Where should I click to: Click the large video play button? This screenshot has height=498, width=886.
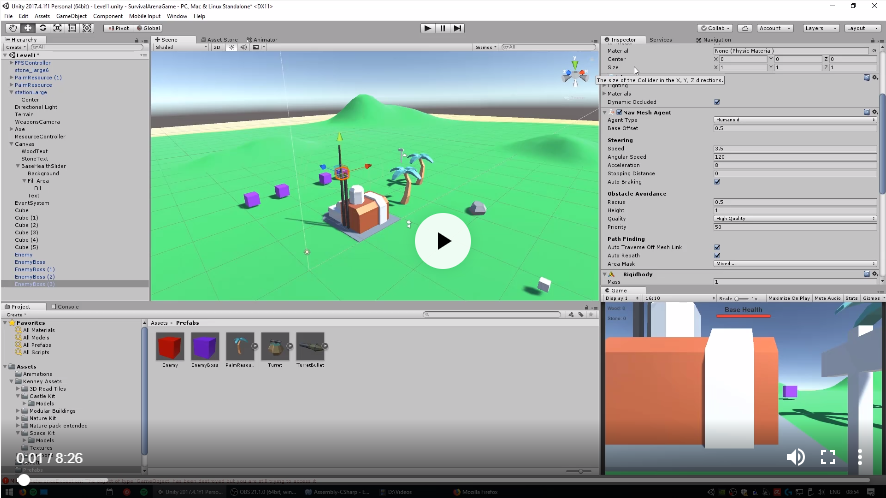(443, 241)
